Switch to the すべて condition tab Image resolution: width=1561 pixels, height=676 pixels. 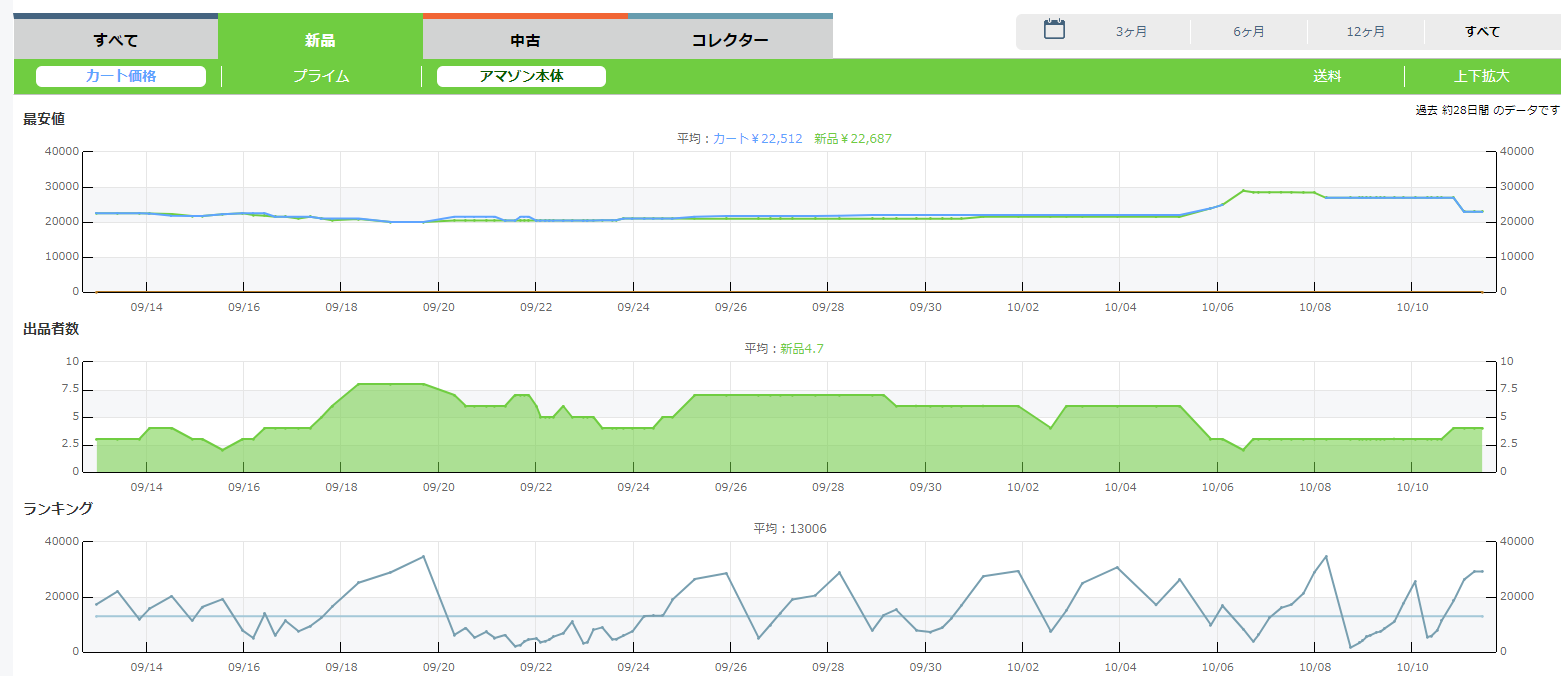pos(116,40)
